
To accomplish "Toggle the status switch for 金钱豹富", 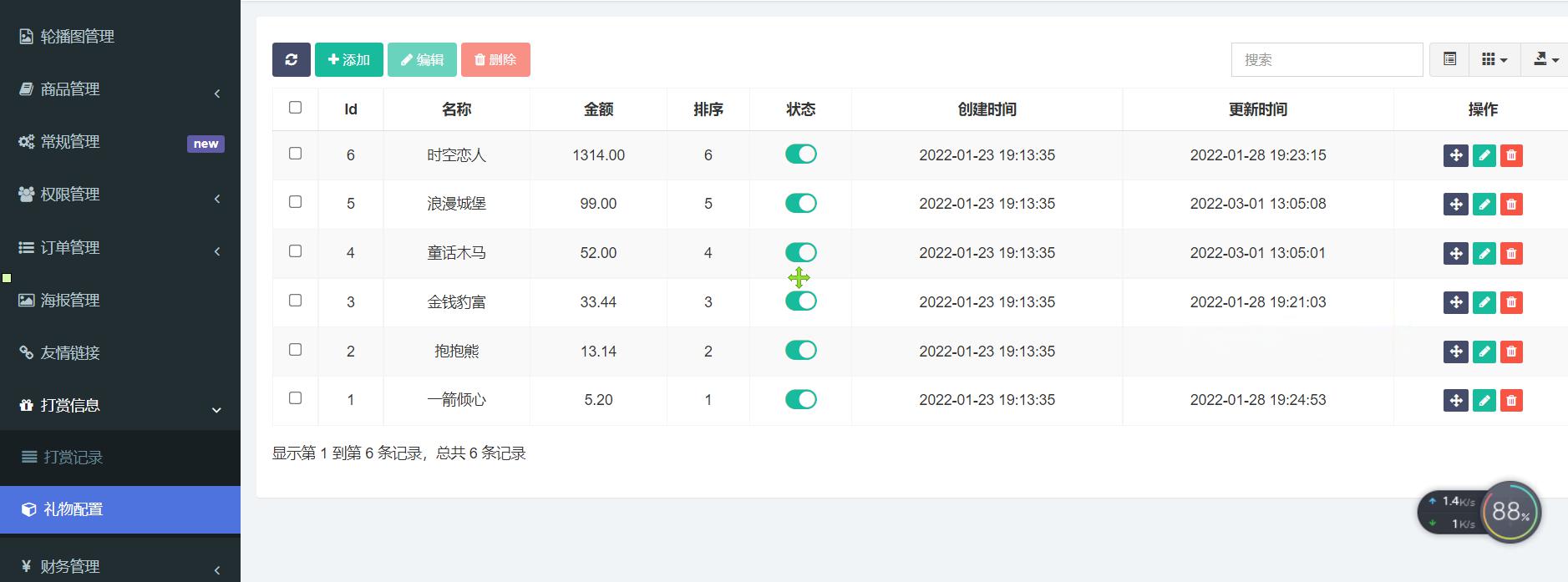I will coord(800,301).
